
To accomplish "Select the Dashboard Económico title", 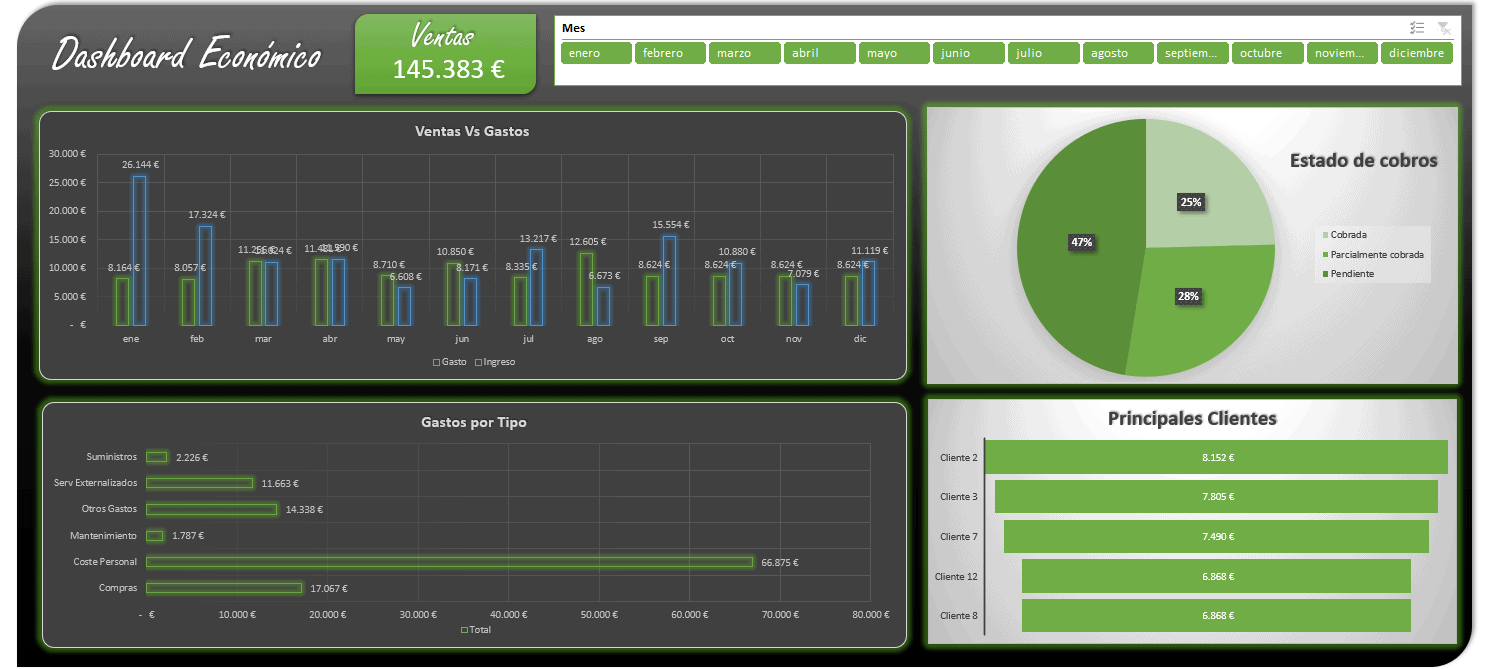I will tap(185, 54).
